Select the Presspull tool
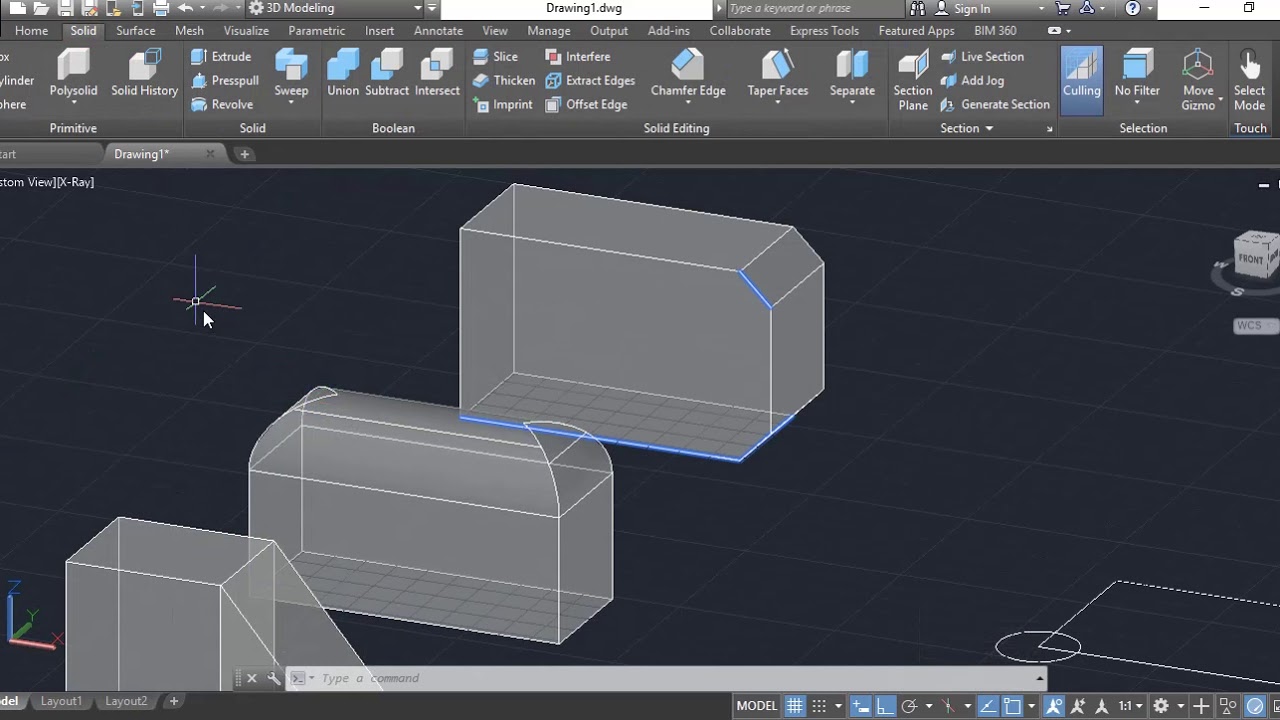1280x720 pixels. click(225, 81)
